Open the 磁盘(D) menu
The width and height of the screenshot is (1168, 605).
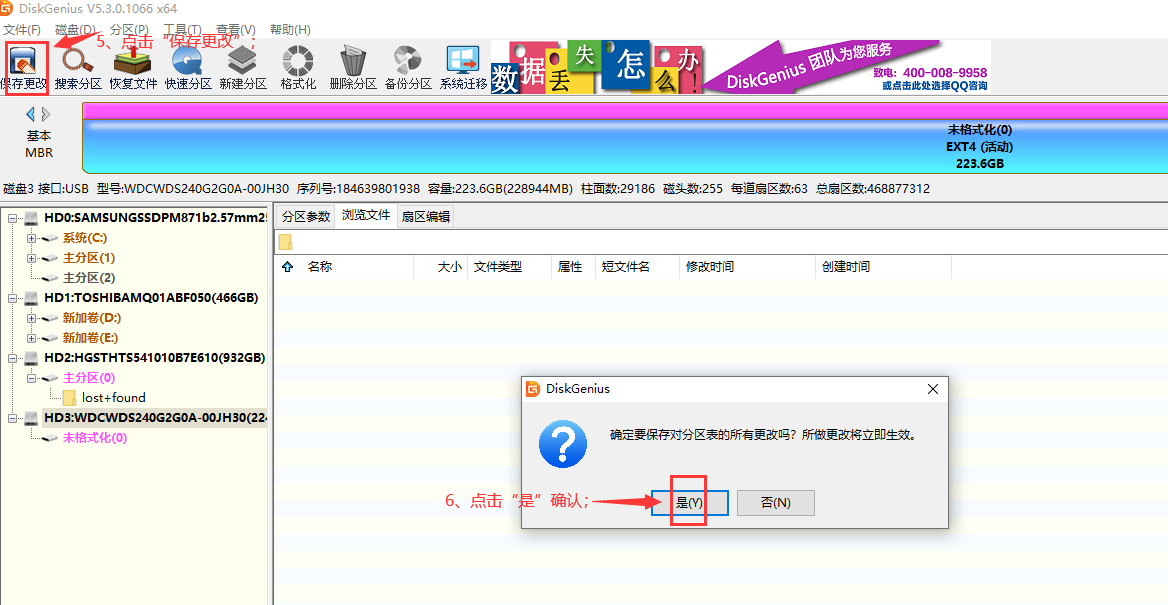coord(76,30)
